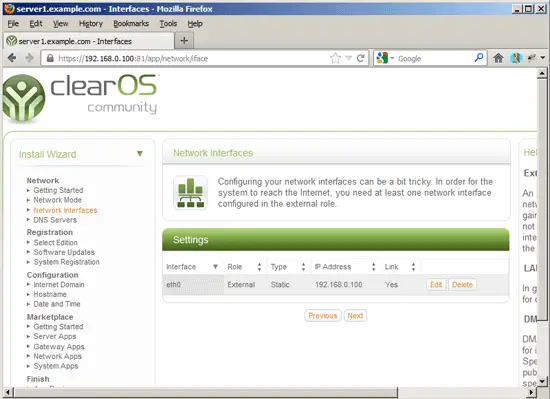
Task: Open the Network Apps step
Action: (58, 356)
